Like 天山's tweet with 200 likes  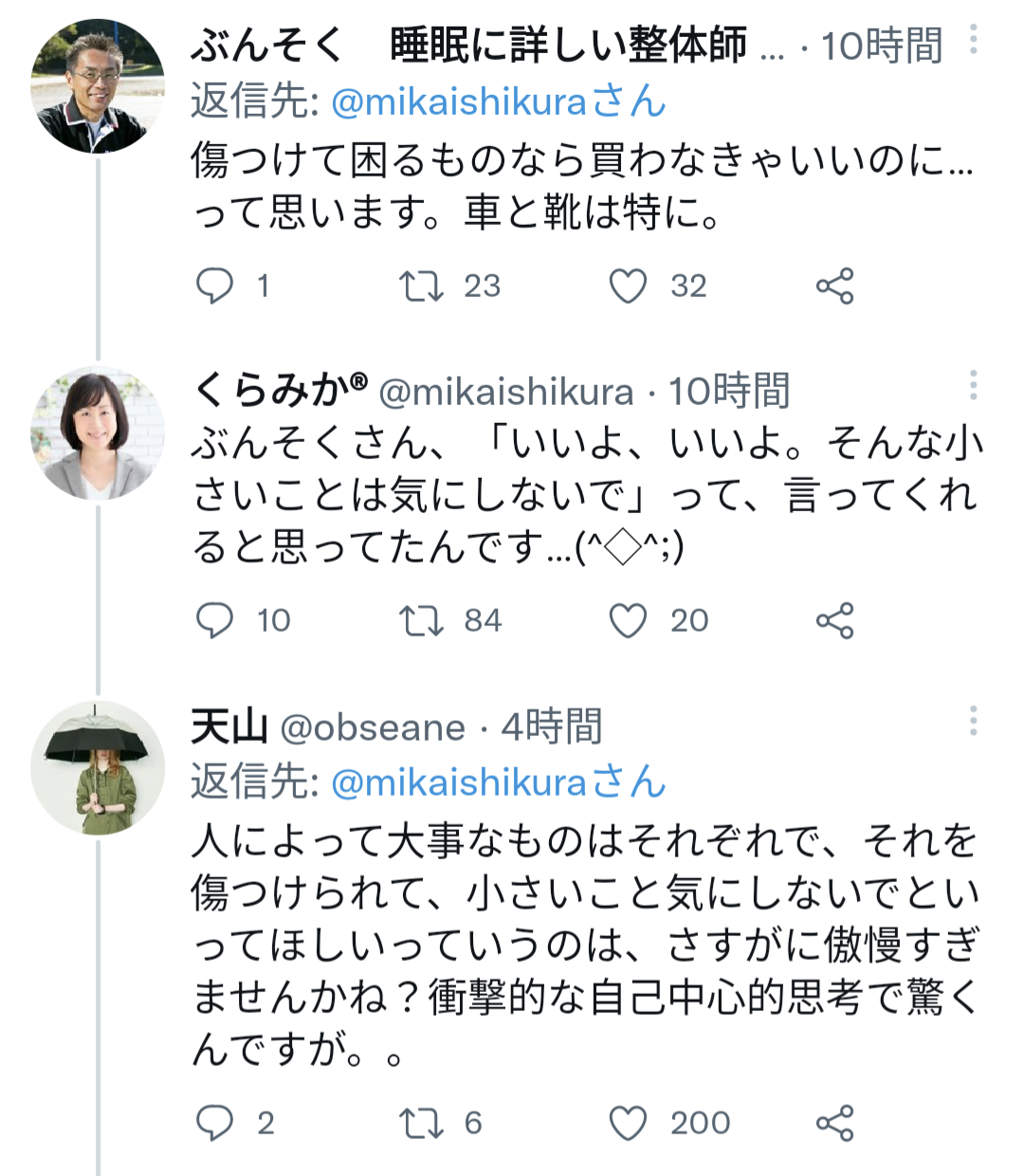click(628, 1123)
